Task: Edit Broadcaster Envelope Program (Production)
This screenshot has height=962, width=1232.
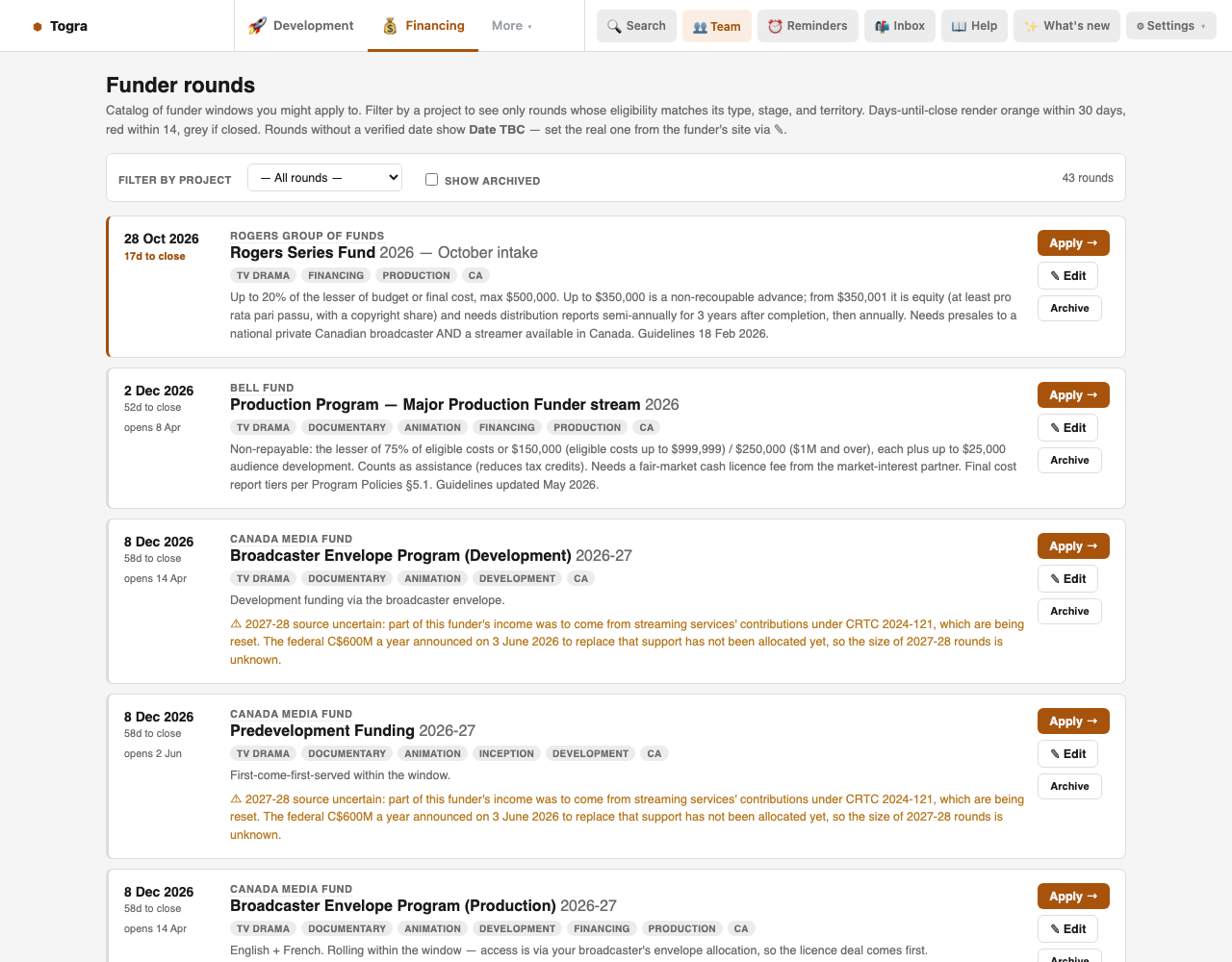Action: 1068,929
